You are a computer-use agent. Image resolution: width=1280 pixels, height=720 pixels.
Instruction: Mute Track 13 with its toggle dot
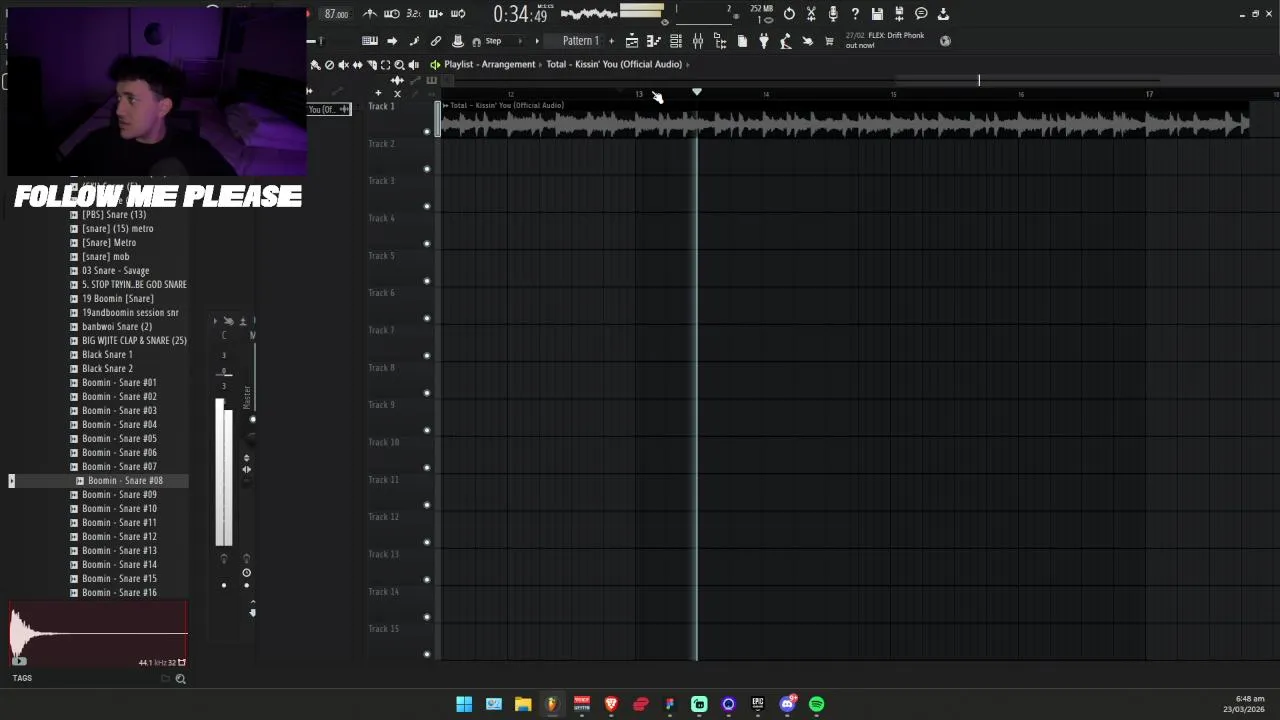[x=427, y=579]
